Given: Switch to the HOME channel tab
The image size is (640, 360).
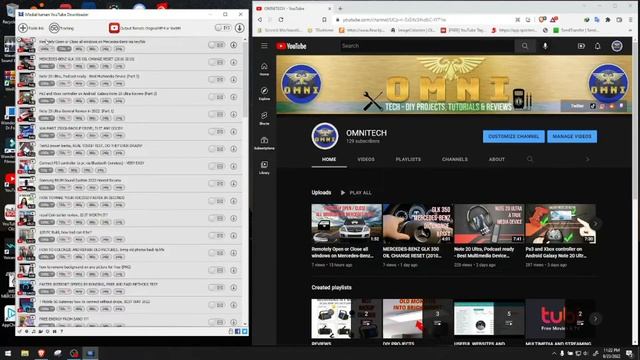Looking at the screenshot, I should coord(329,159).
